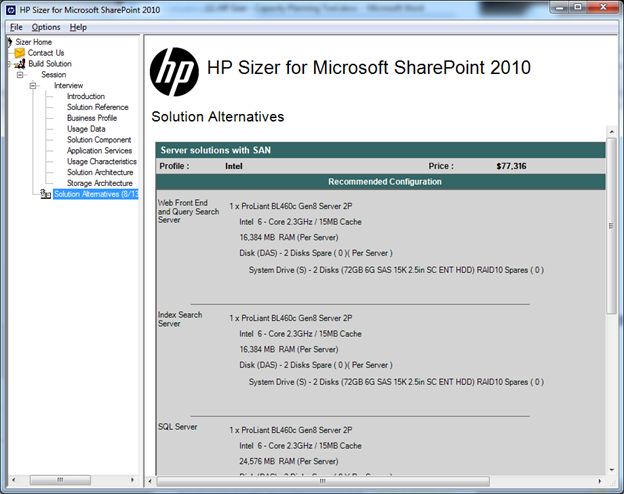Screen dimensions: 624x494
Task: Click the 'Solution Alternatives' heading
Action: [218, 117]
